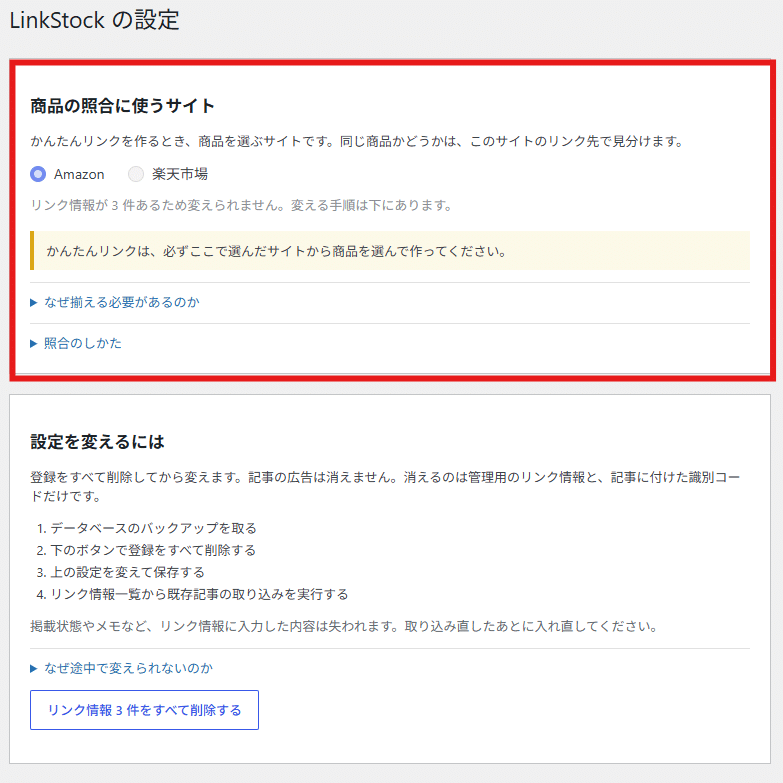Click the 商品の照合に使うサイト heading
Screen dimensions: 783x783
[x=122, y=106]
